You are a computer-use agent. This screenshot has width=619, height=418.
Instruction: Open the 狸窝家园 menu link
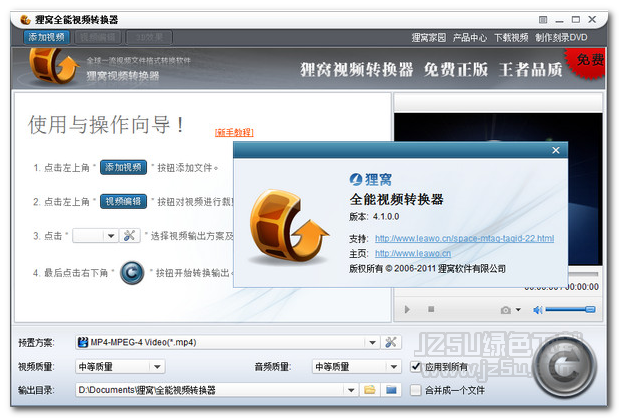[429, 37]
